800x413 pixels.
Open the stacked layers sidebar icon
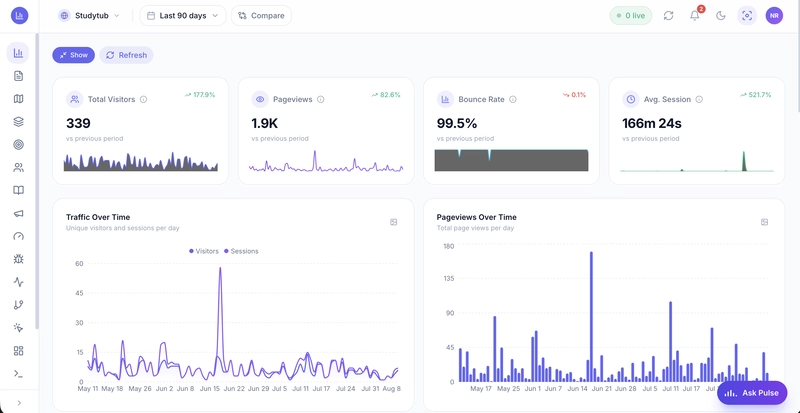[x=18, y=122]
